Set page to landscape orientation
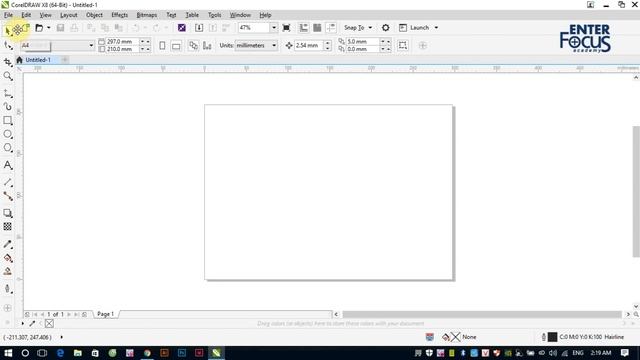The image size is (640, 360). (176, 46)
